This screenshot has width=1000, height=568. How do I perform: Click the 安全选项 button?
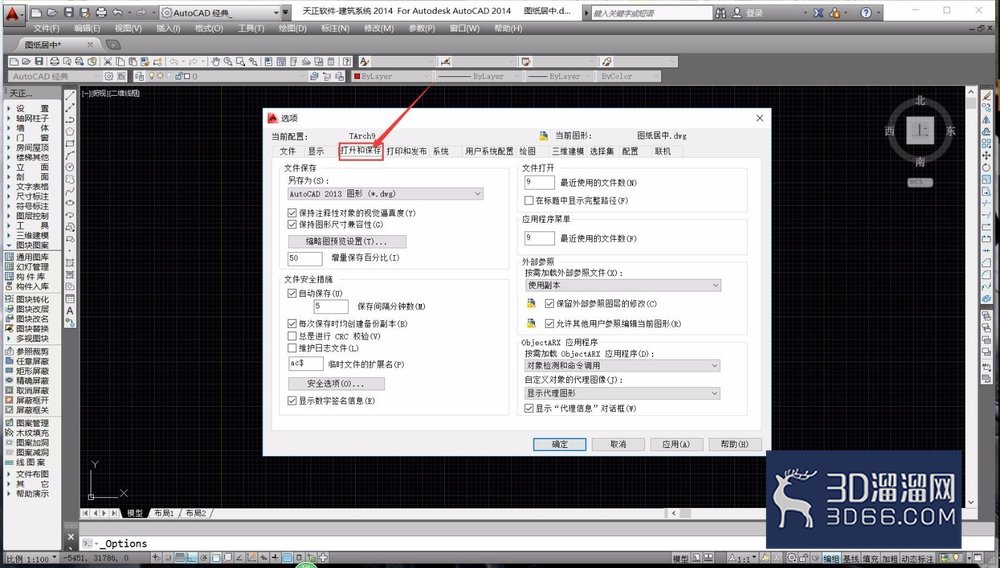336,384
